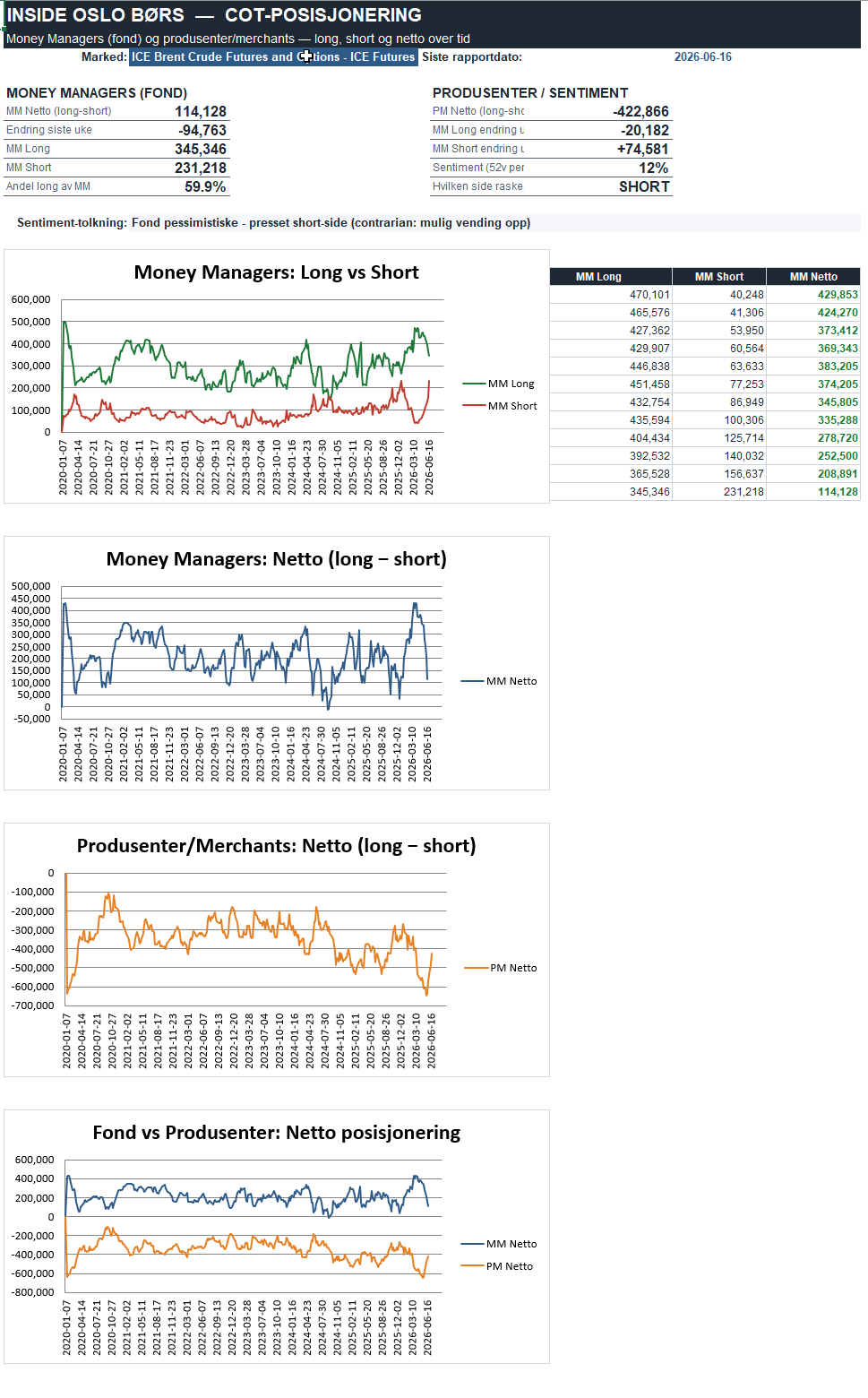Click the -50,000 axis label in MM Netto chart
Viewport: 868px width, 1398px height.
tap(32, 719)
